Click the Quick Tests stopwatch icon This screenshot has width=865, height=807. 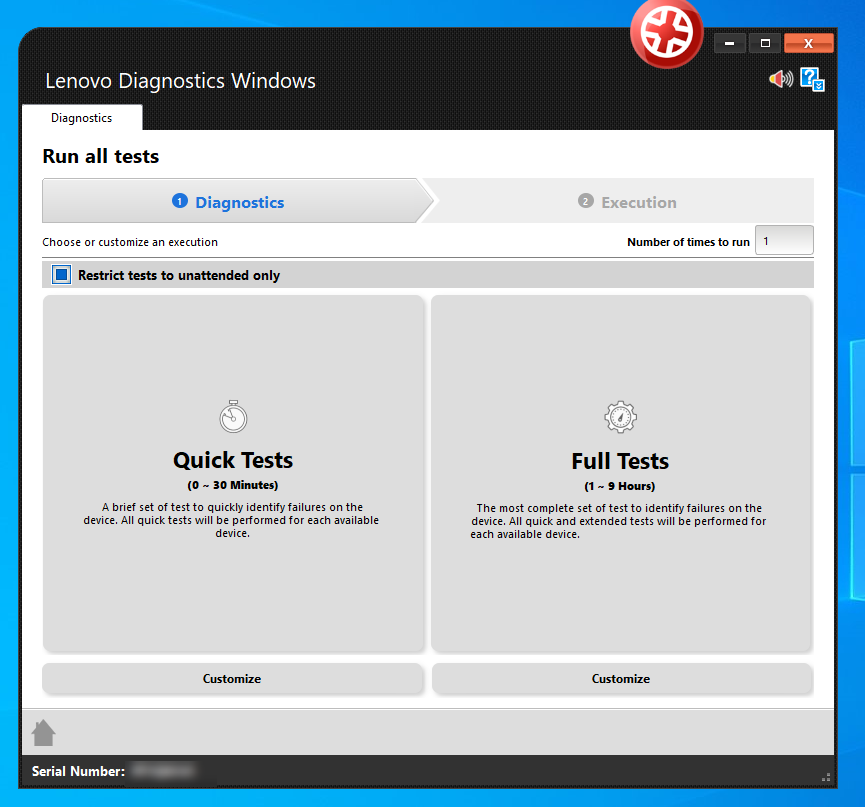pos(233,416)
